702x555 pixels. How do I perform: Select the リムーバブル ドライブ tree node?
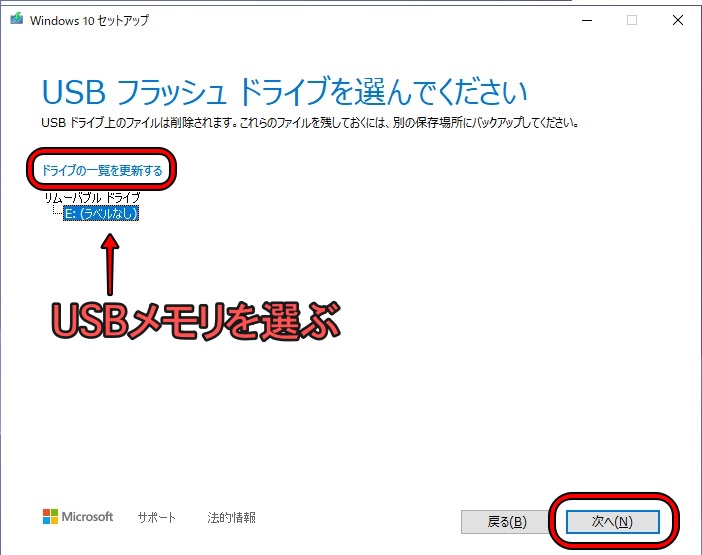click(92, 197)
